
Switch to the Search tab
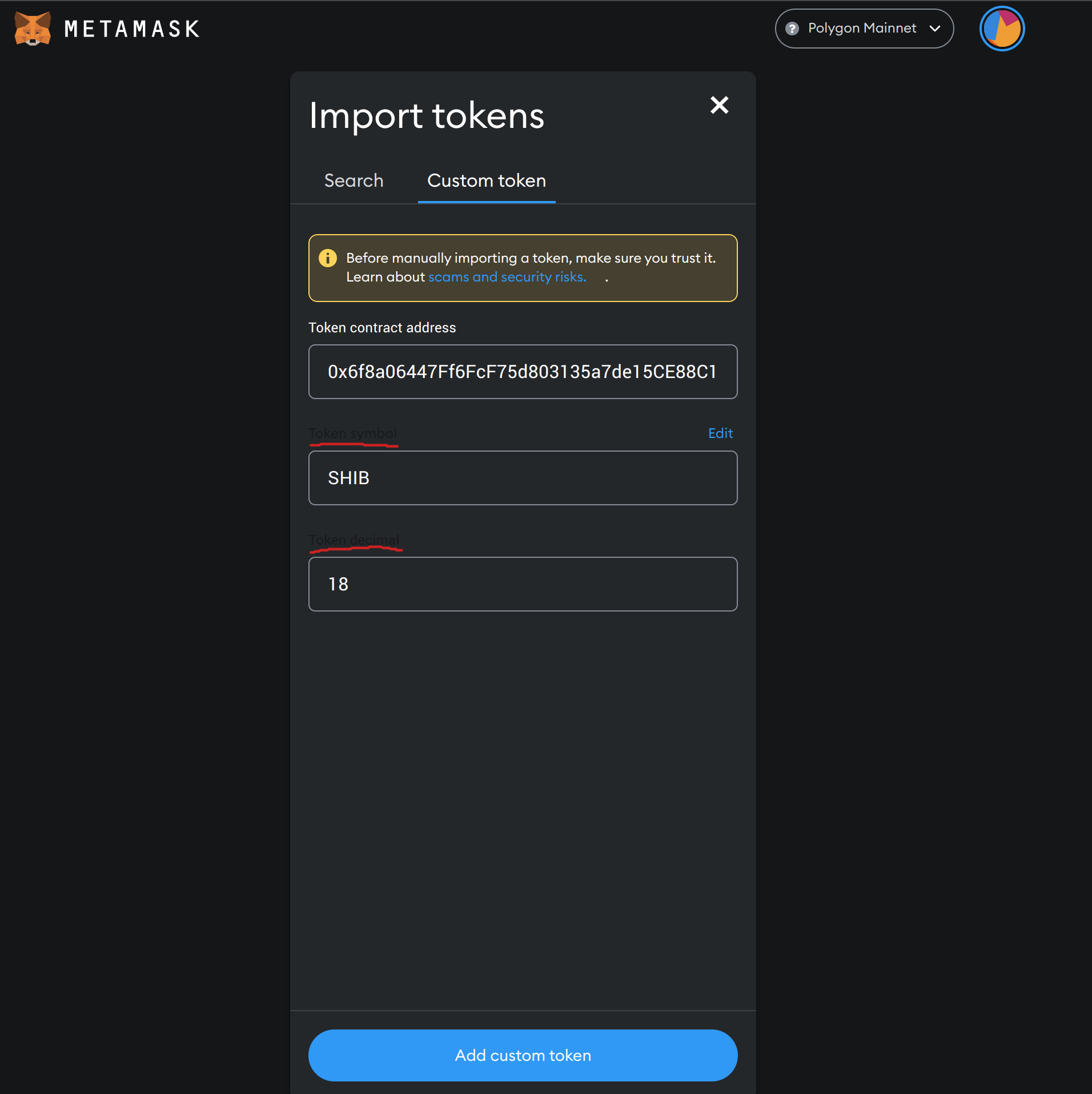point(354,181)
